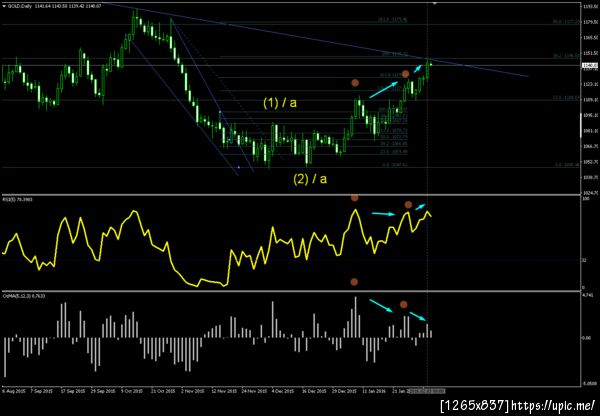Click the 1123.10 price axis label
The height and width of the screenshot is (416, 600).
[589, 84]
